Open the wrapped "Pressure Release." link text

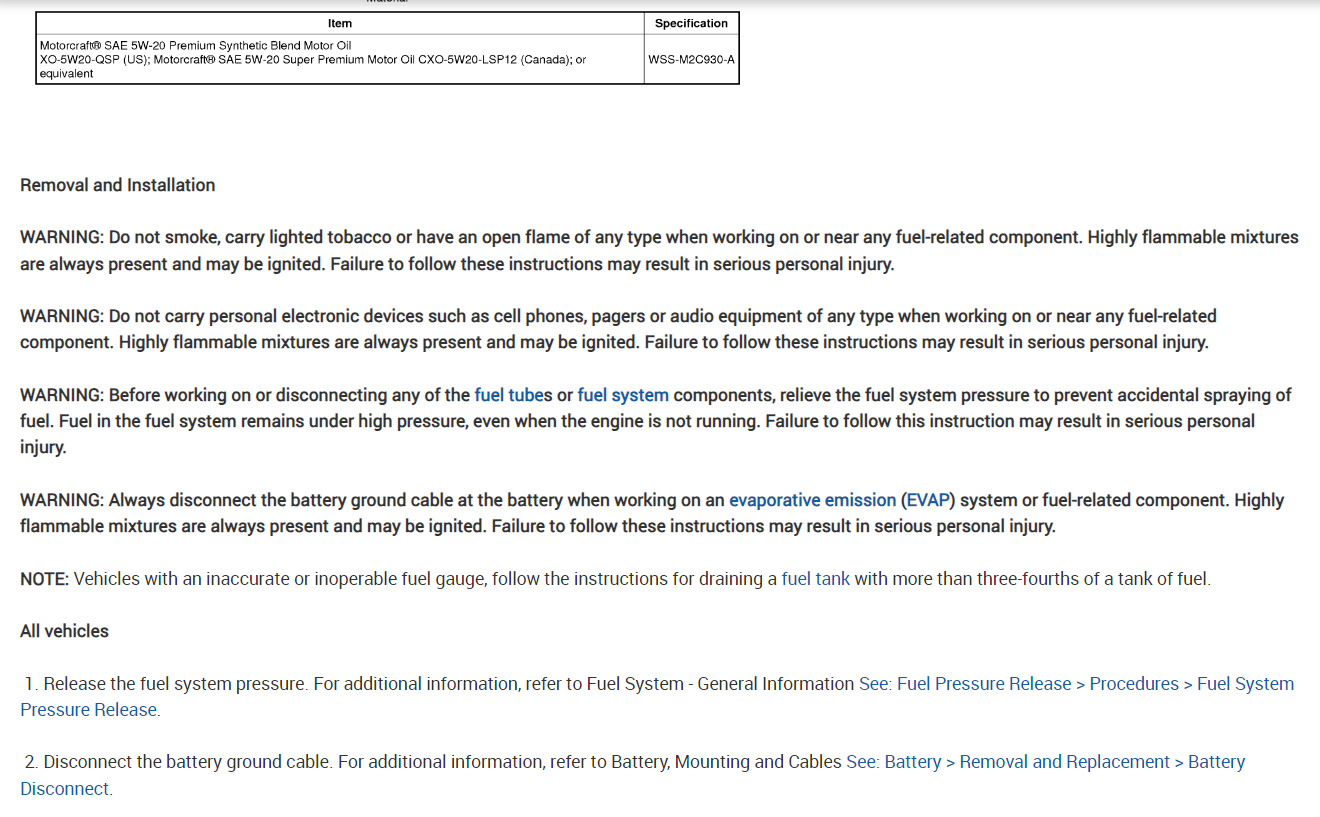click(x=90, y=710)
